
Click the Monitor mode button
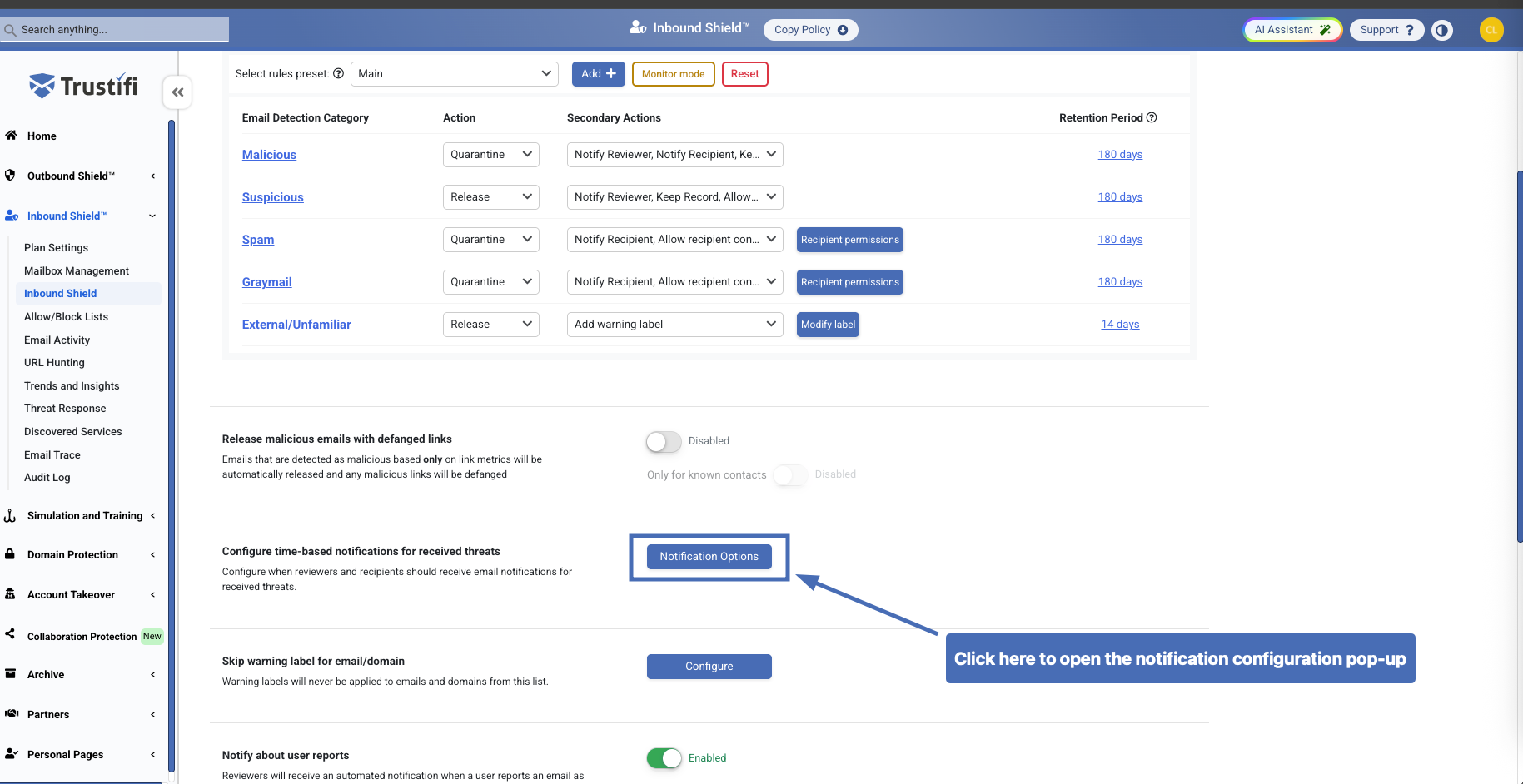[674, 74]
